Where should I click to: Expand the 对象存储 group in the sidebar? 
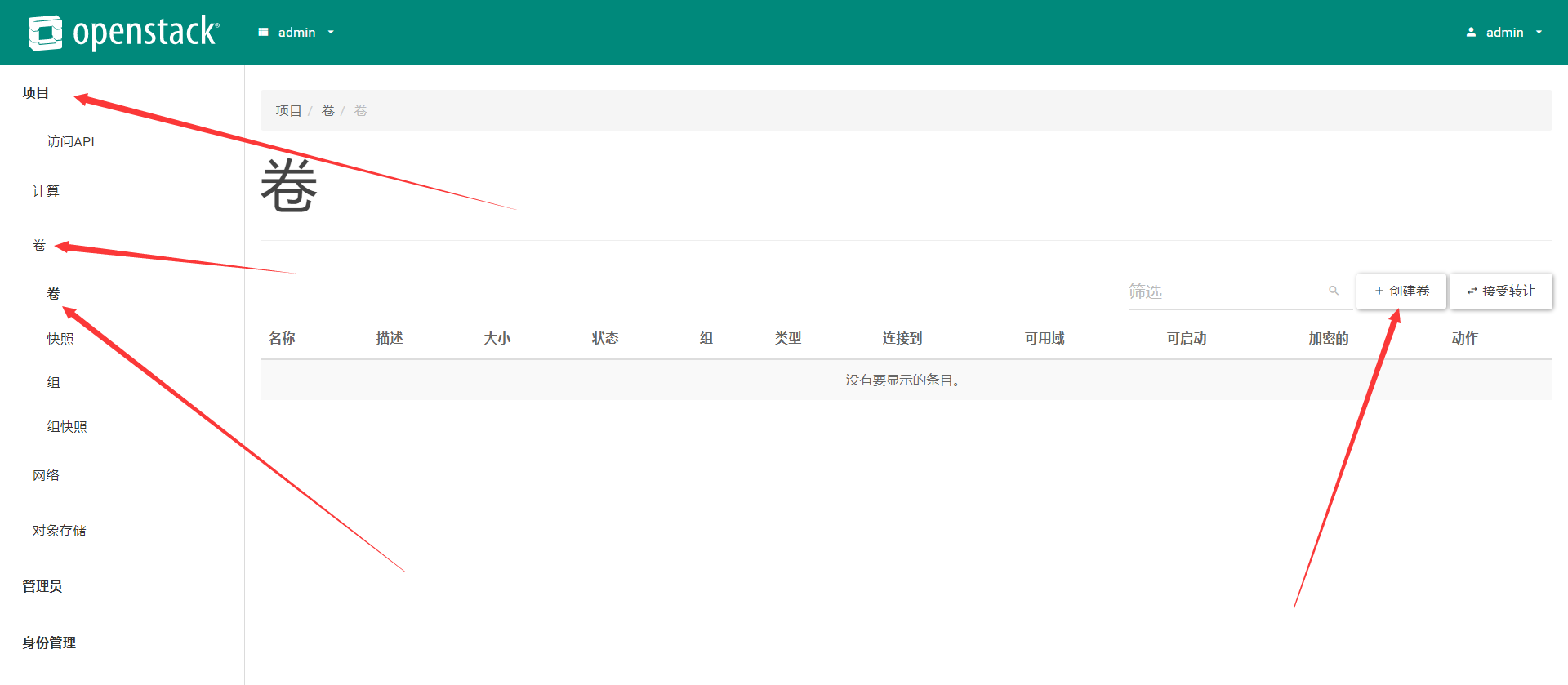60,531
